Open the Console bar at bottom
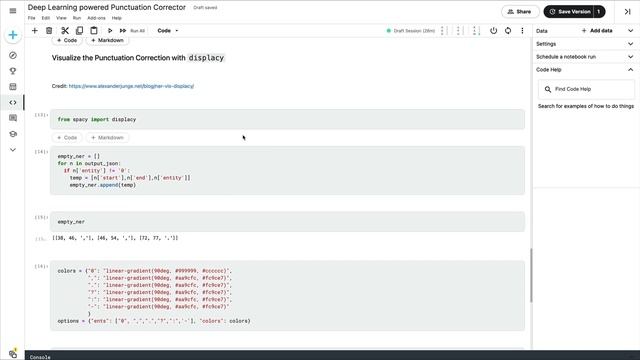The image size is (640, 360). [x=332, y=355]
